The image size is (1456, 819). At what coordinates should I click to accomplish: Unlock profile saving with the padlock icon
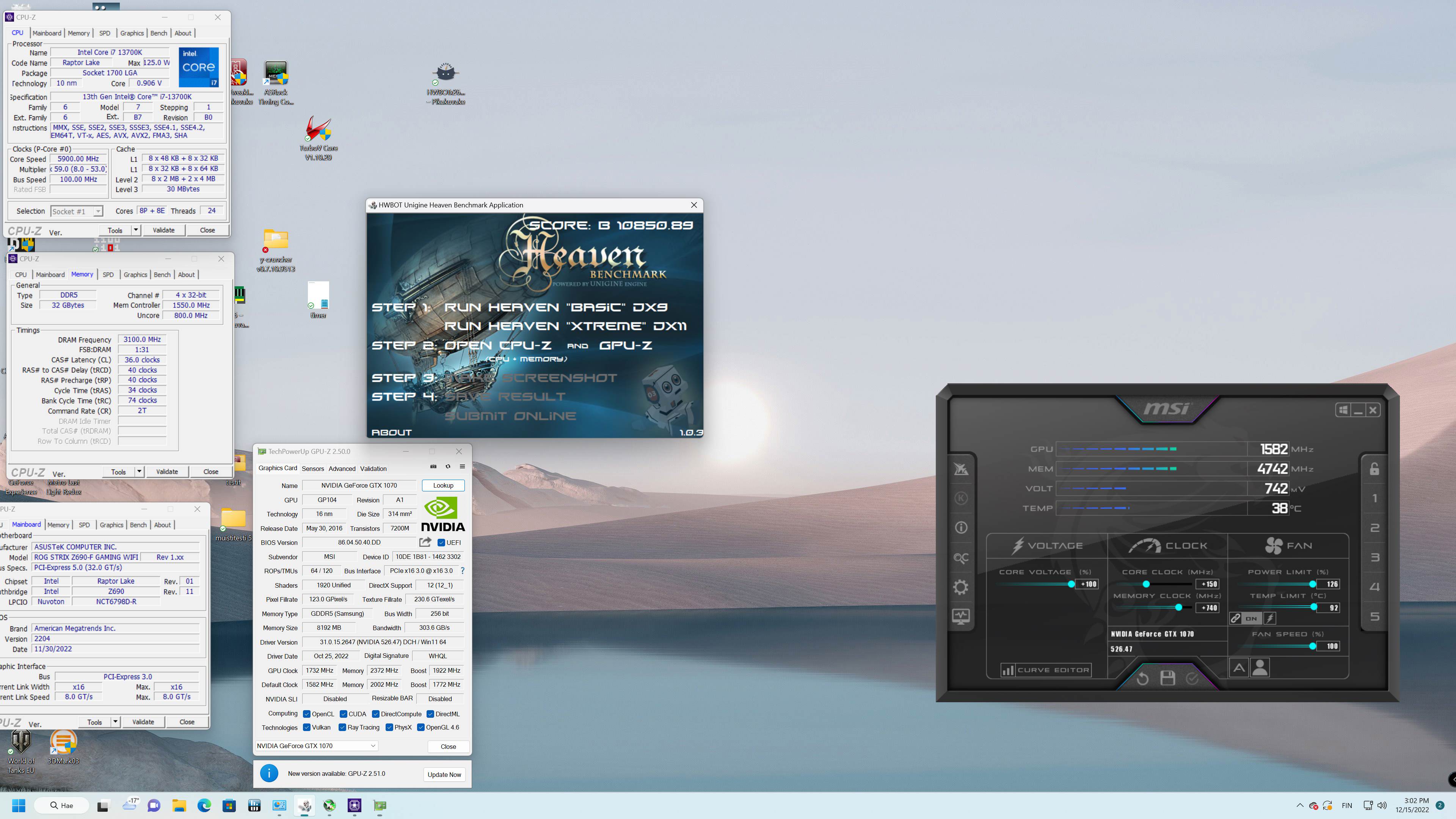tap(1374, 469)
